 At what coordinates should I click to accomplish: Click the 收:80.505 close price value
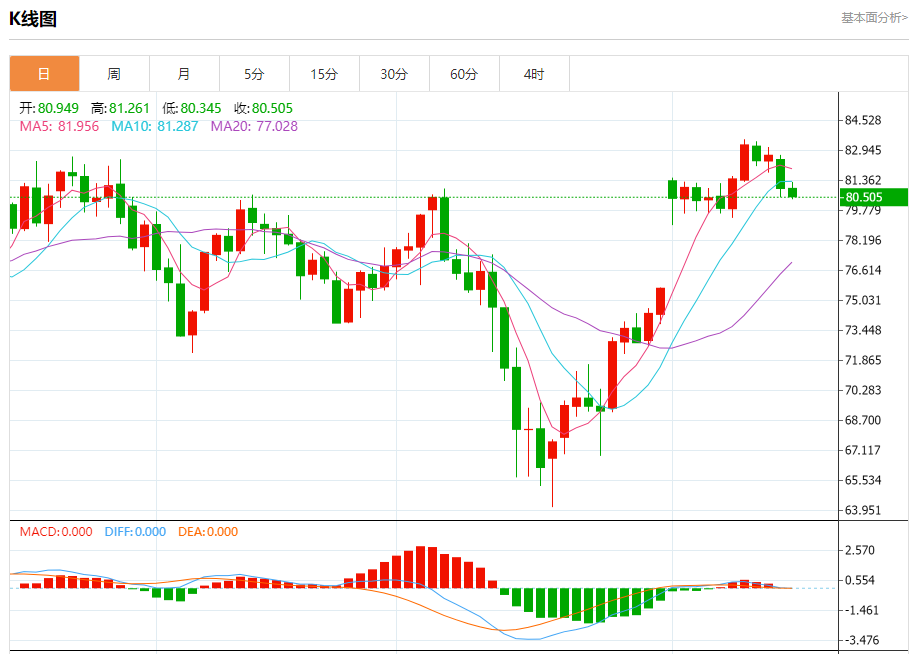tap(263, 108)
